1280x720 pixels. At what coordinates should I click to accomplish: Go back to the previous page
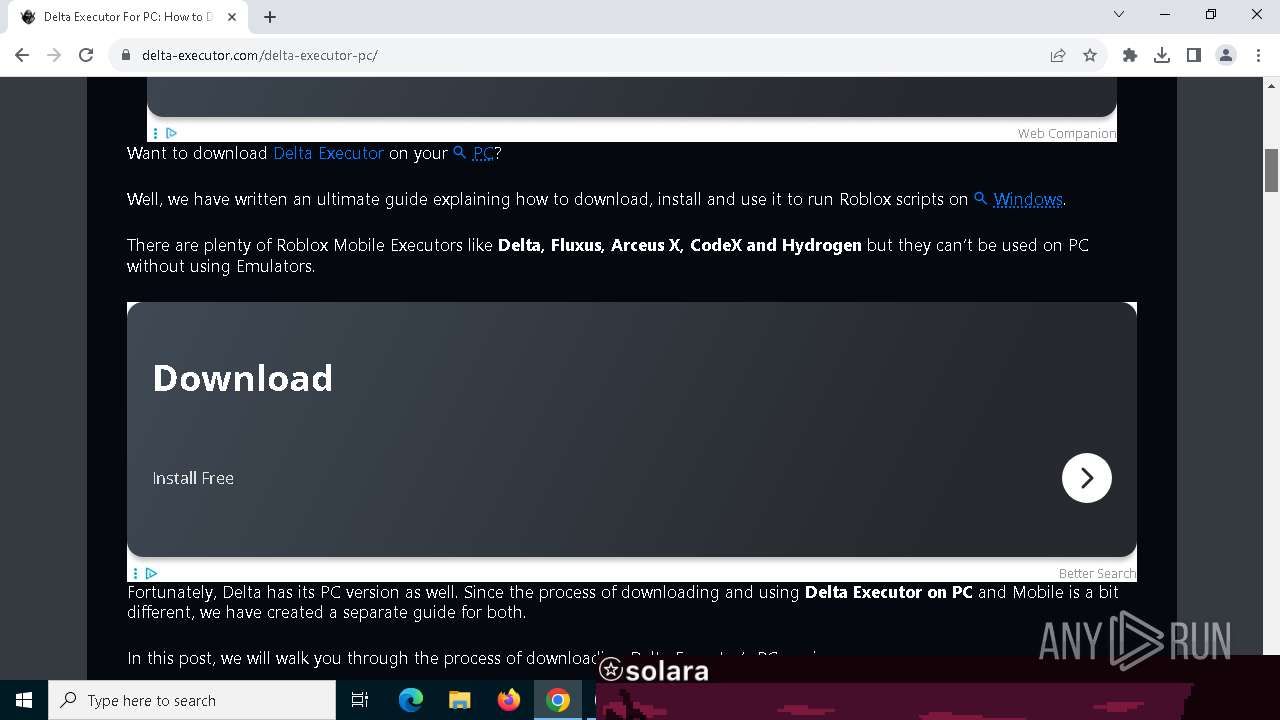(22, 55)
